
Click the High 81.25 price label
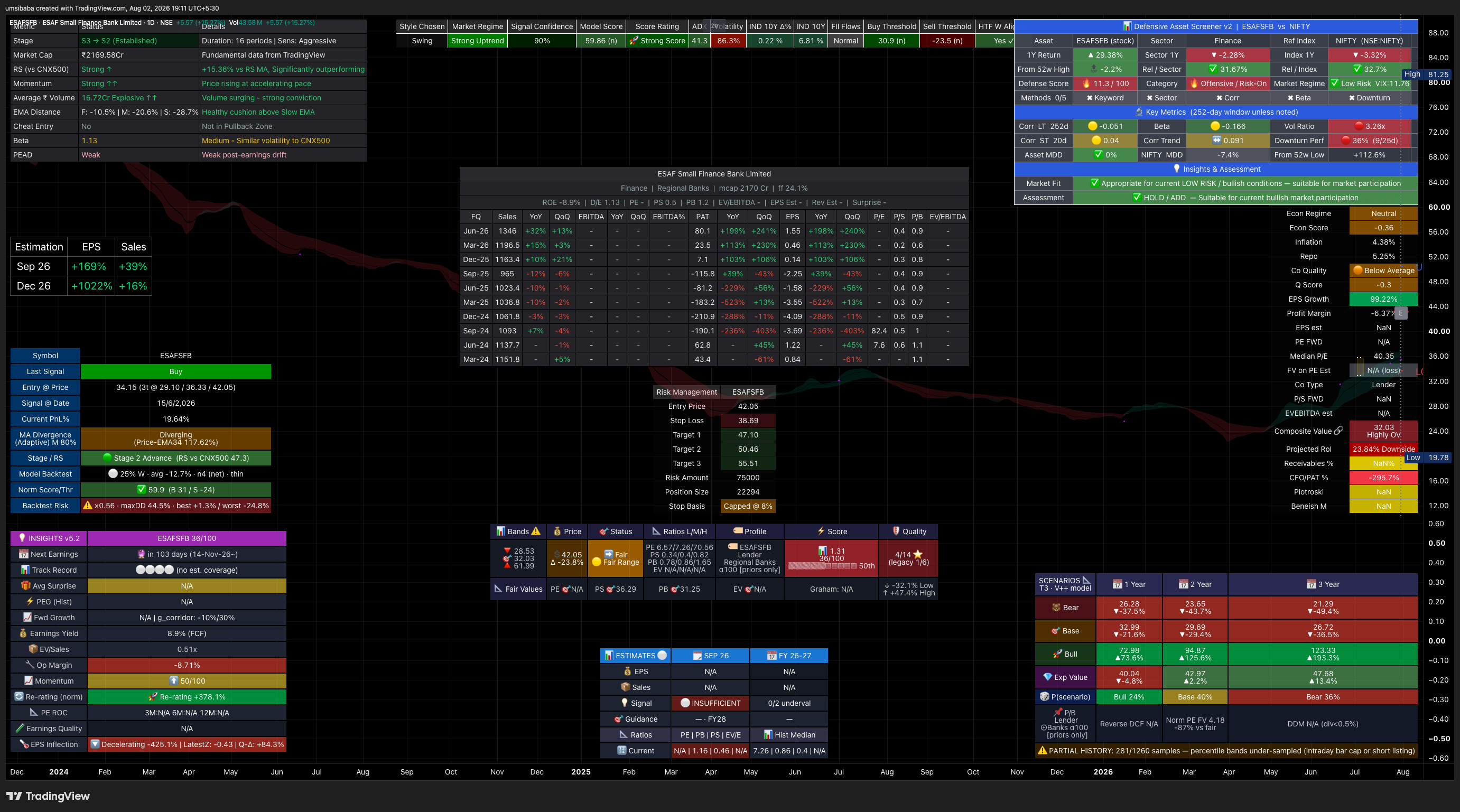tap(1427, 74)
